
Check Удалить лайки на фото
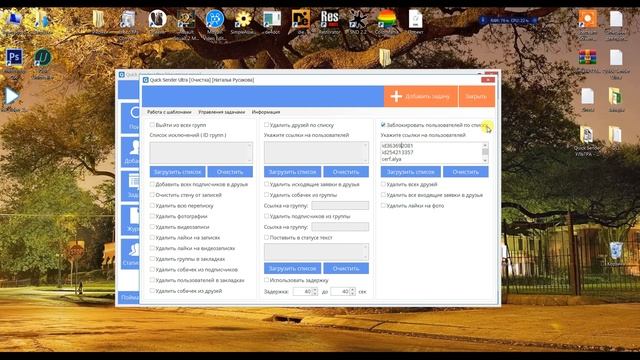tap(383, 206)
